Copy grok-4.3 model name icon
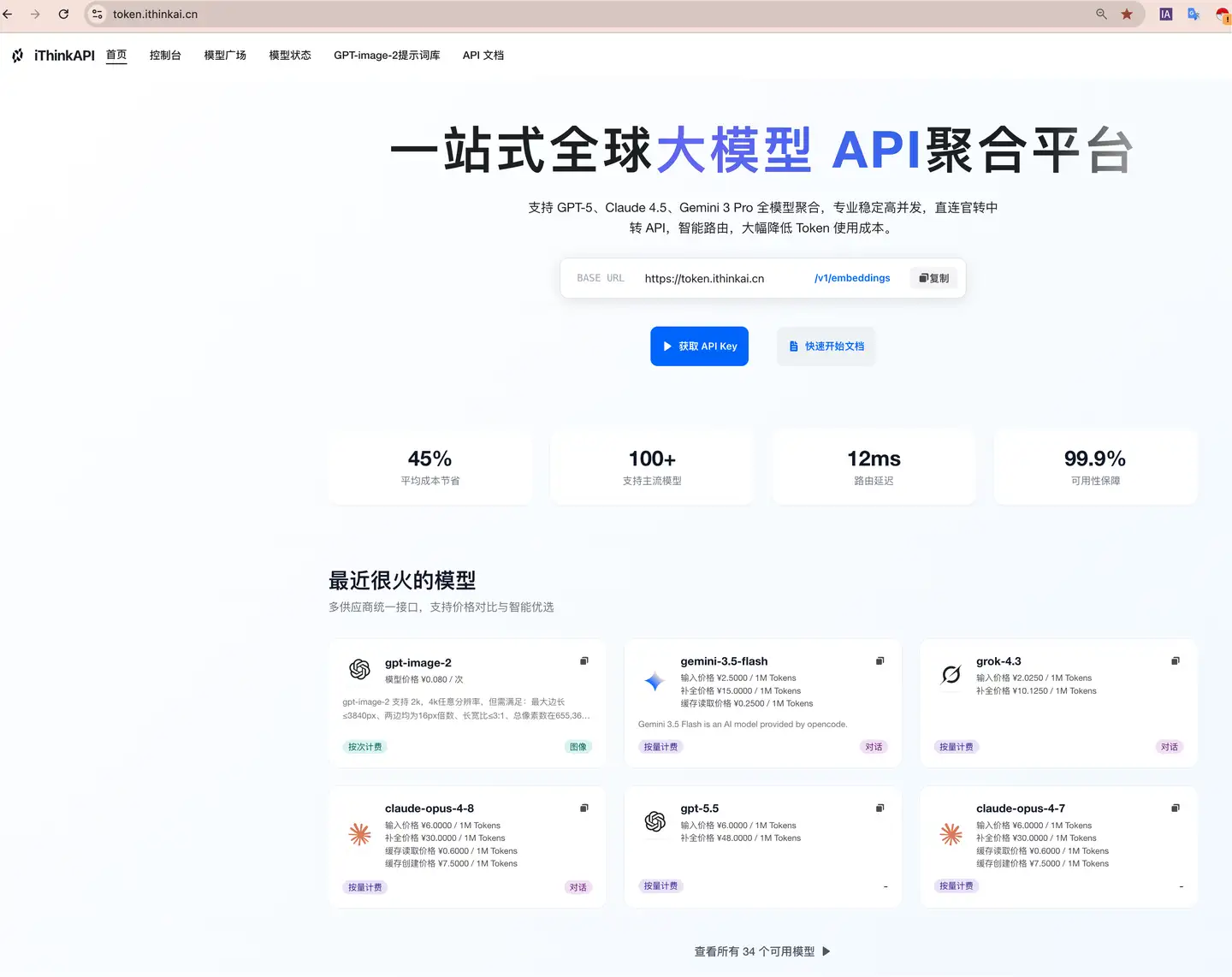 coord(1176,660)
